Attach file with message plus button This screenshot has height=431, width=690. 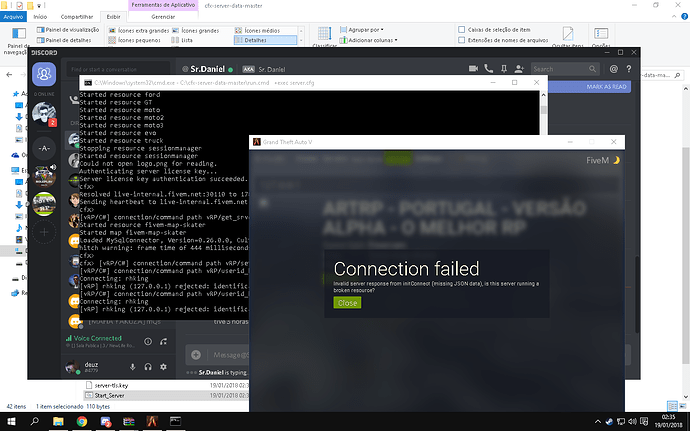coord(196,355)
